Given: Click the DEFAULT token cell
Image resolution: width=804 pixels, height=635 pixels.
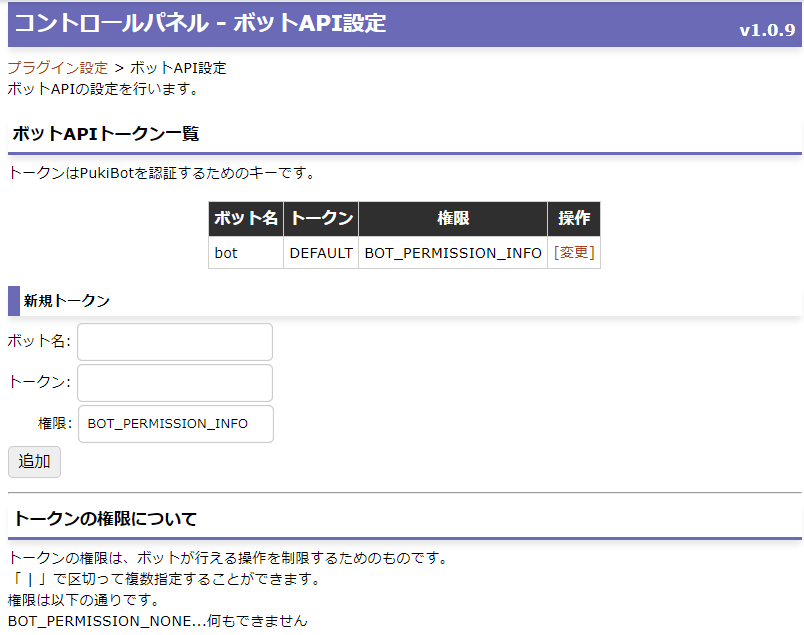Looking at the screenshot, I should click(x=321, y=253).
